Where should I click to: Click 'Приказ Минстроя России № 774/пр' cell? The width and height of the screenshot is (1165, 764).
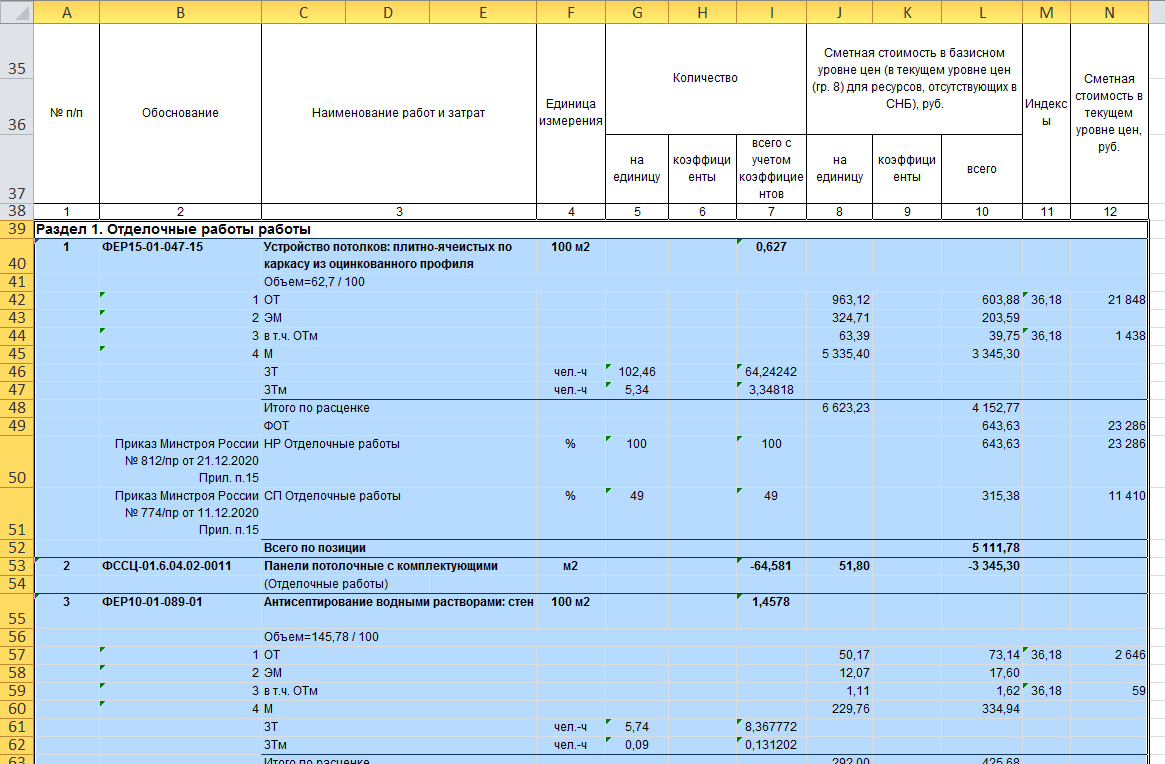coord(181,513)
